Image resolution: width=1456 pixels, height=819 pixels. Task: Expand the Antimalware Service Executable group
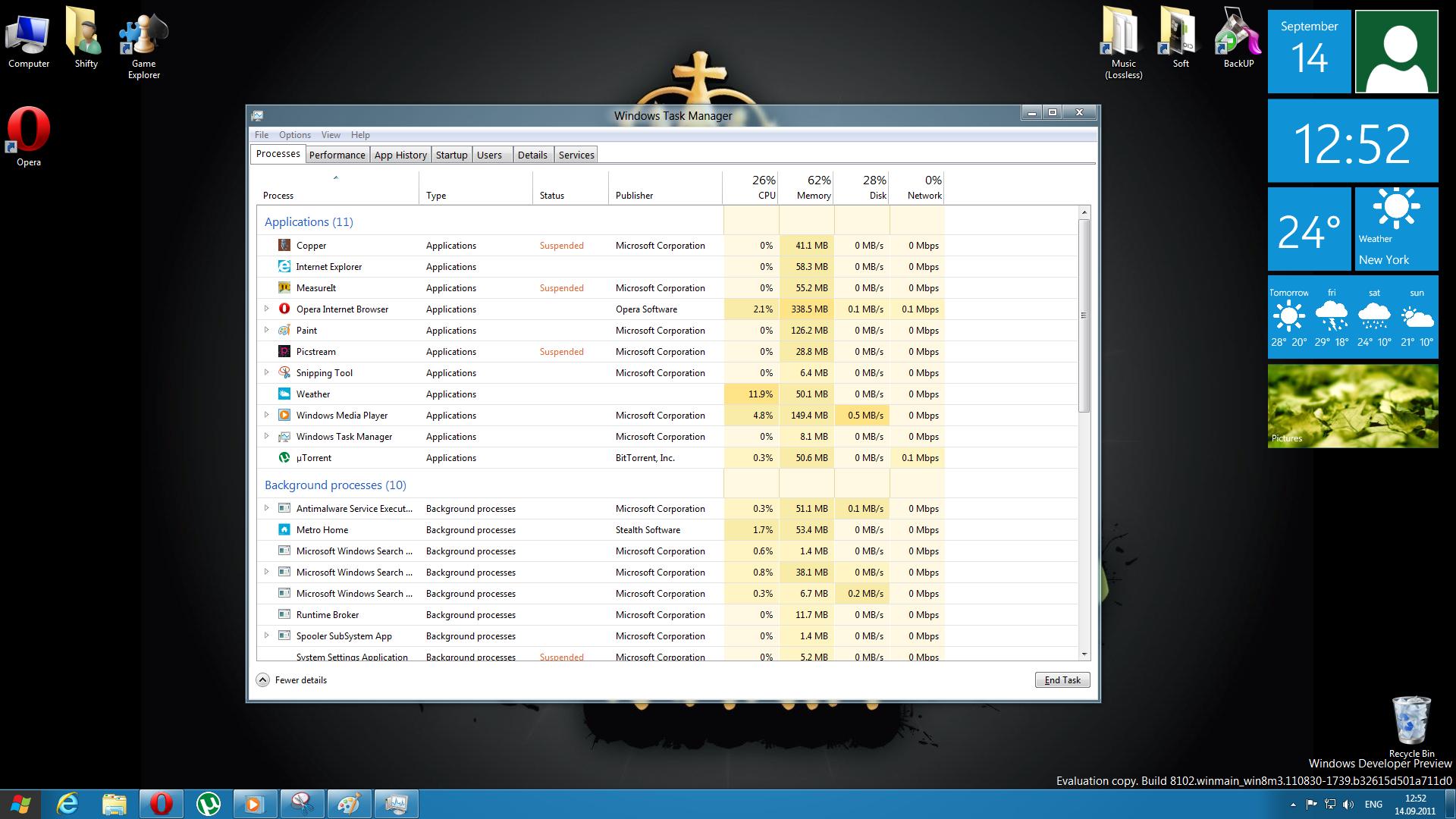pyautogui.click(x=266, y=508)
